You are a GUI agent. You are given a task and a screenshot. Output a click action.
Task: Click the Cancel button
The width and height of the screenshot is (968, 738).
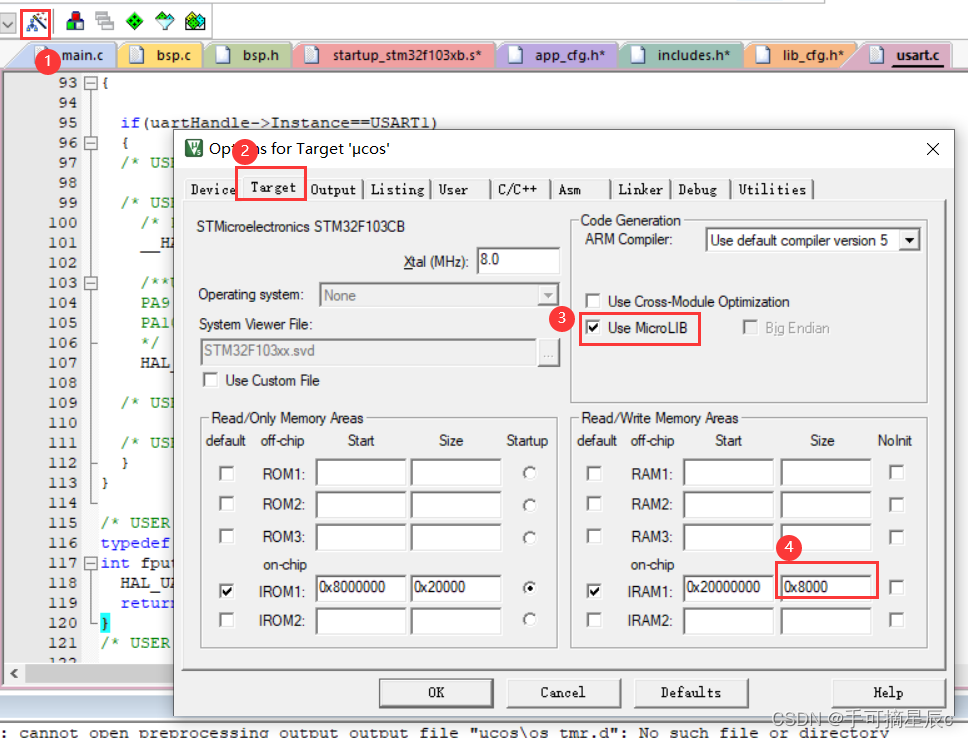563,693
